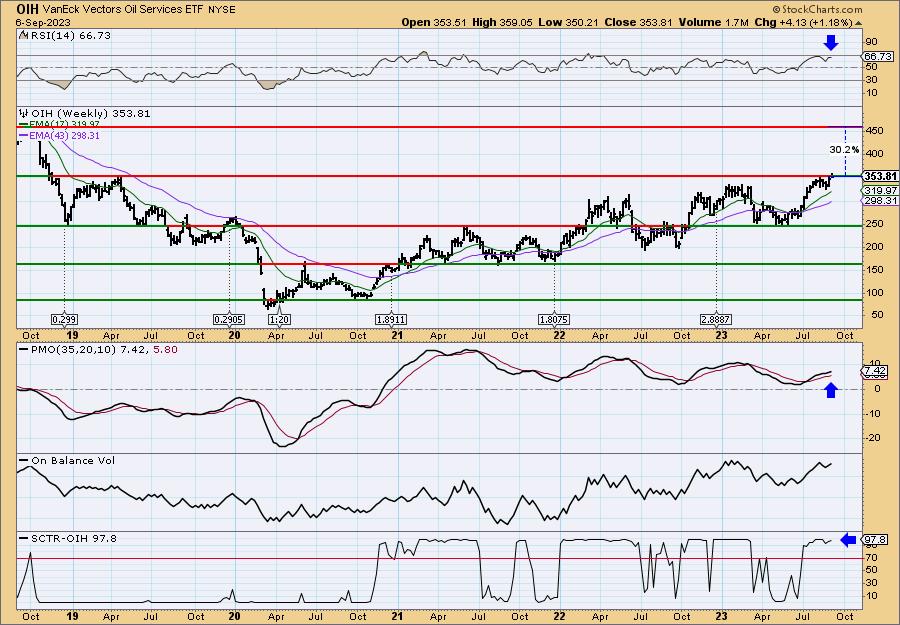
Task: Click the On Balance Vol panel label
Action: 73,460
